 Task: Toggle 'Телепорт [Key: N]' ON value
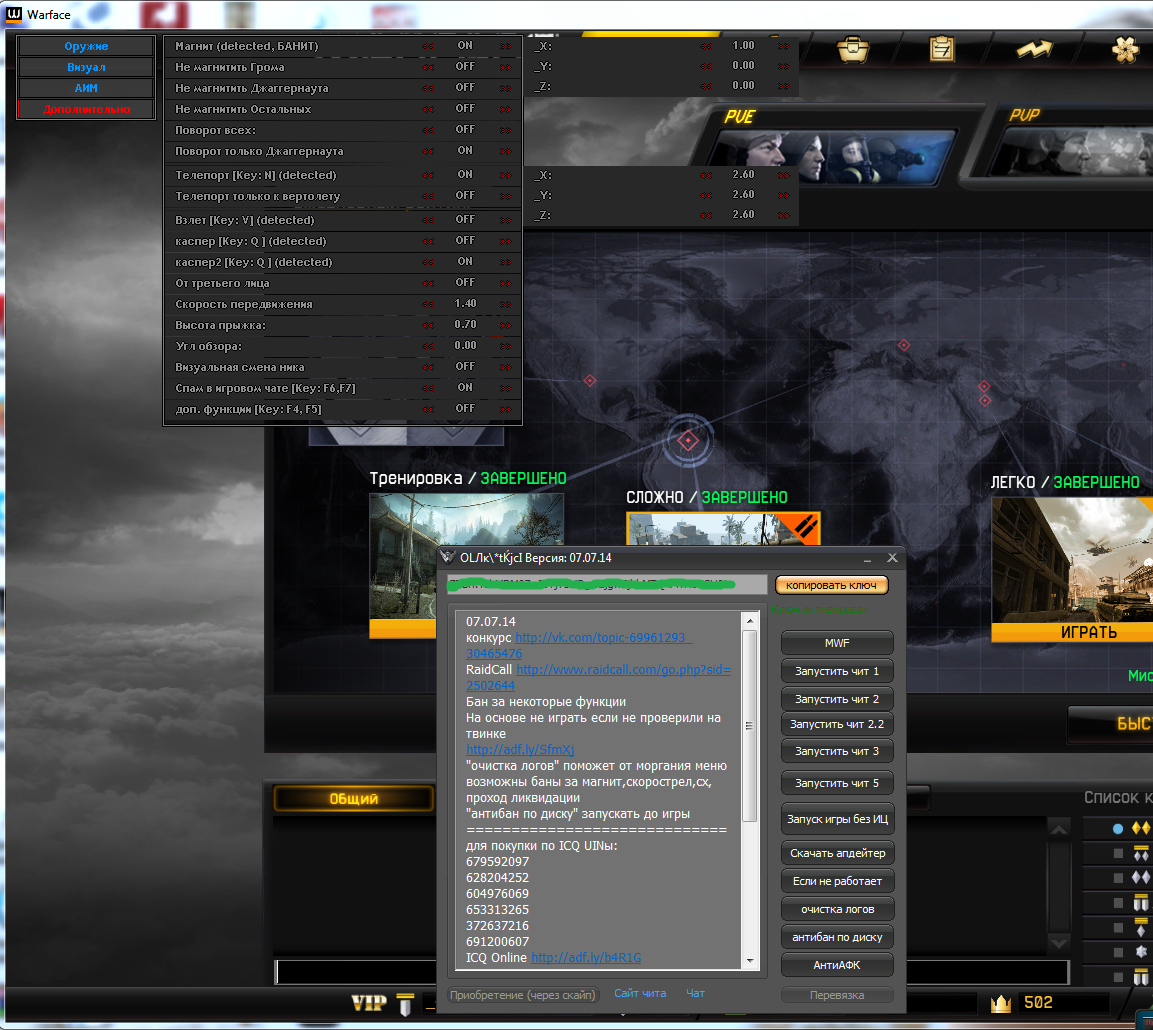[465, 174]
